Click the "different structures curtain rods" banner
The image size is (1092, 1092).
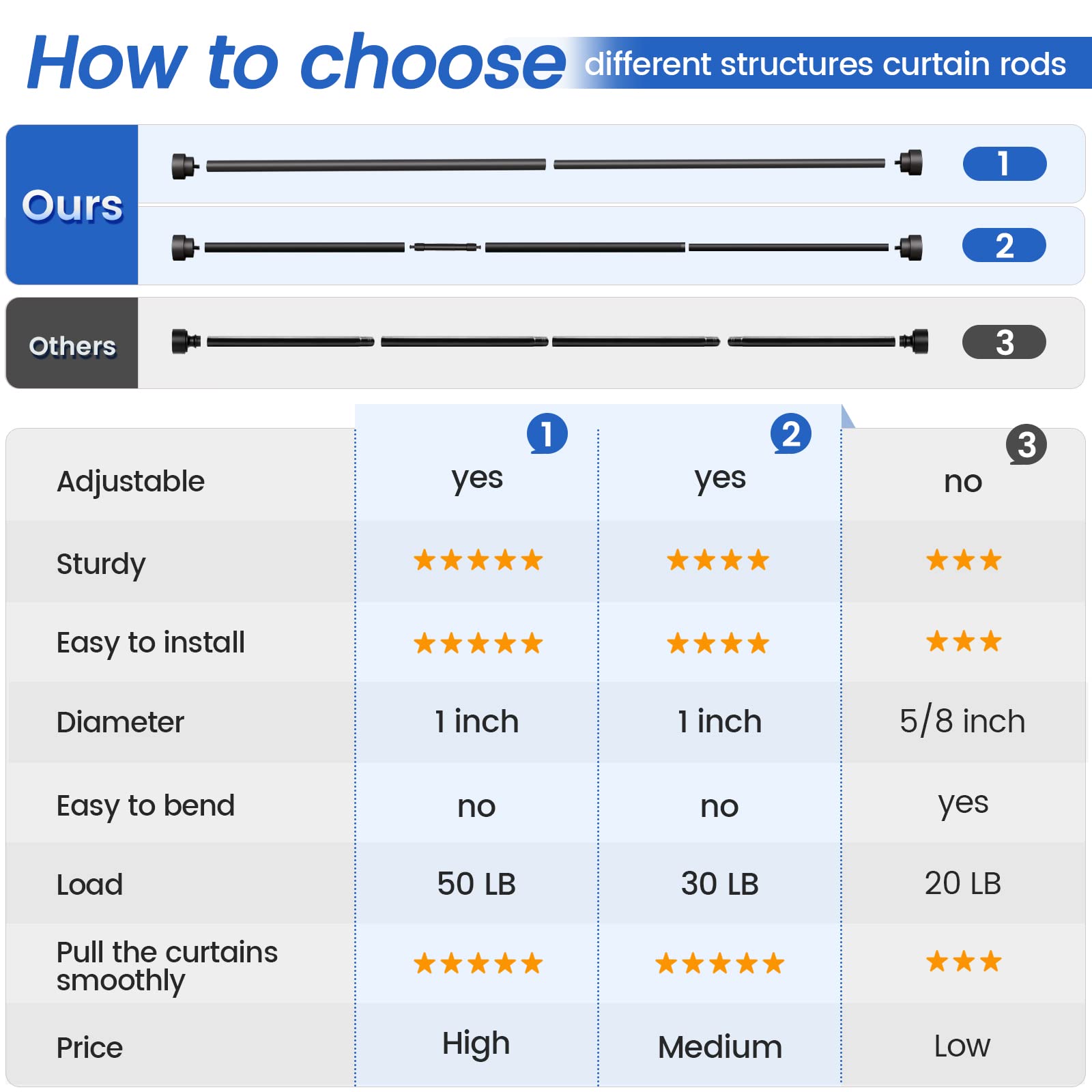(x=824, y=64)
